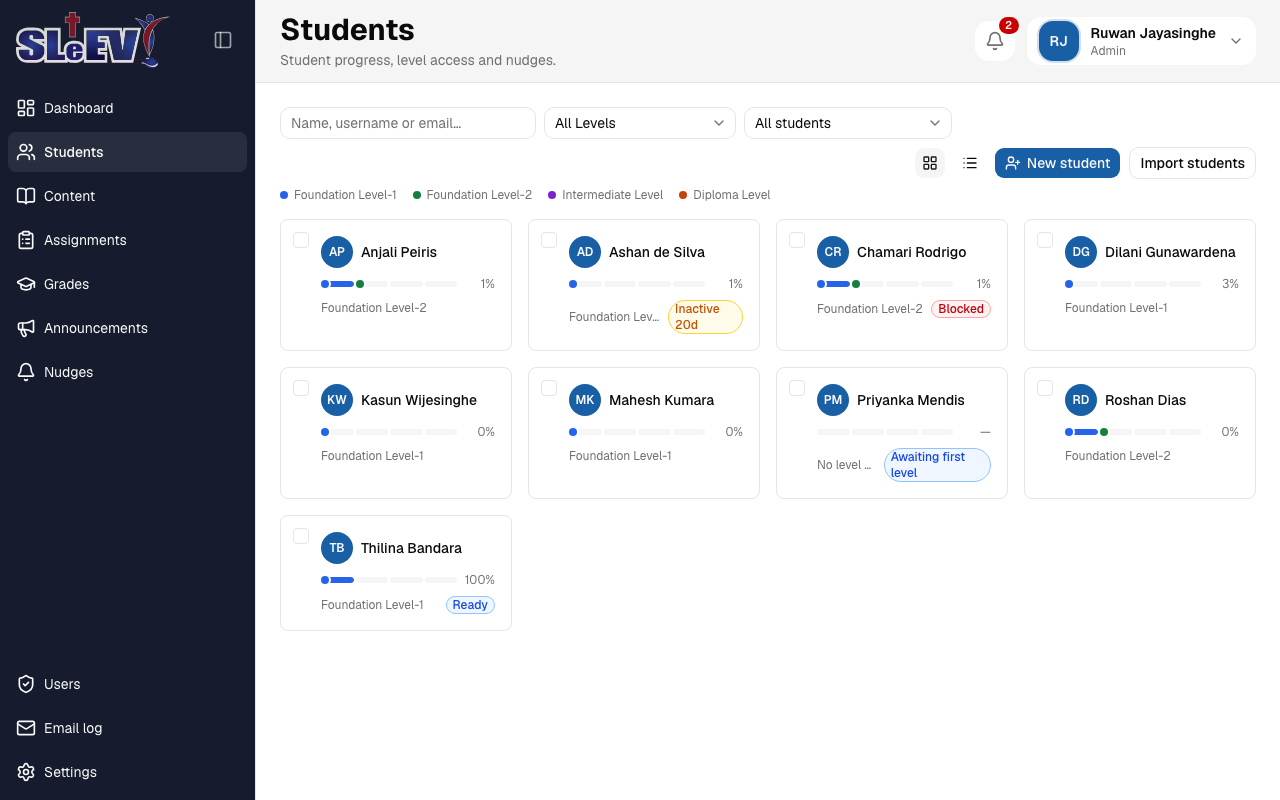Image resolution: width=1280 pixels, height=800 pixels.
Task: Click the SLeEV logo
Action: tap(92, 40)
